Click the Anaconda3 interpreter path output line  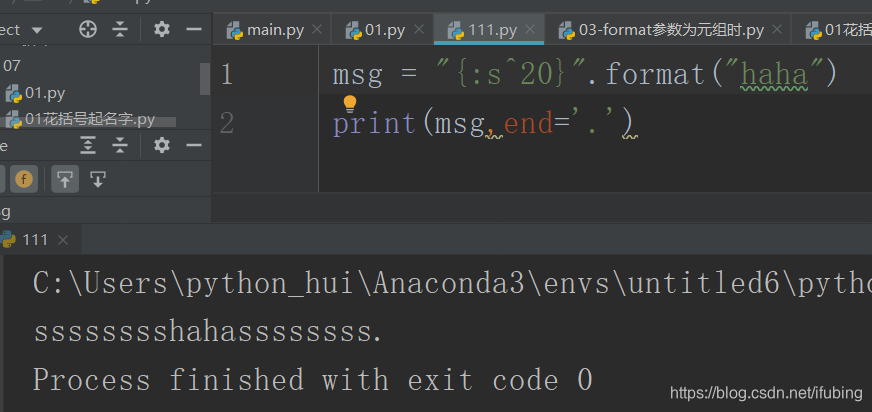coord(452,284)
